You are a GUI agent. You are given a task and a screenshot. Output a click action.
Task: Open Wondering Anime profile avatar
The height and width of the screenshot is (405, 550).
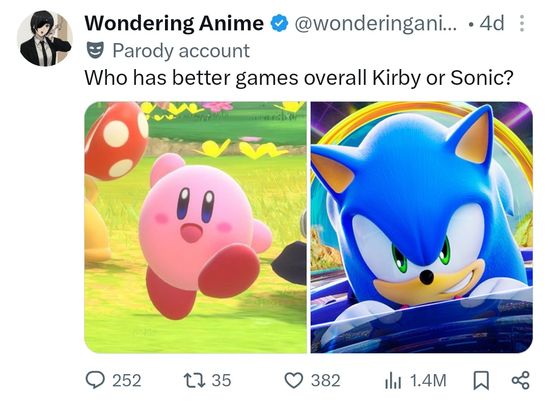45,38
